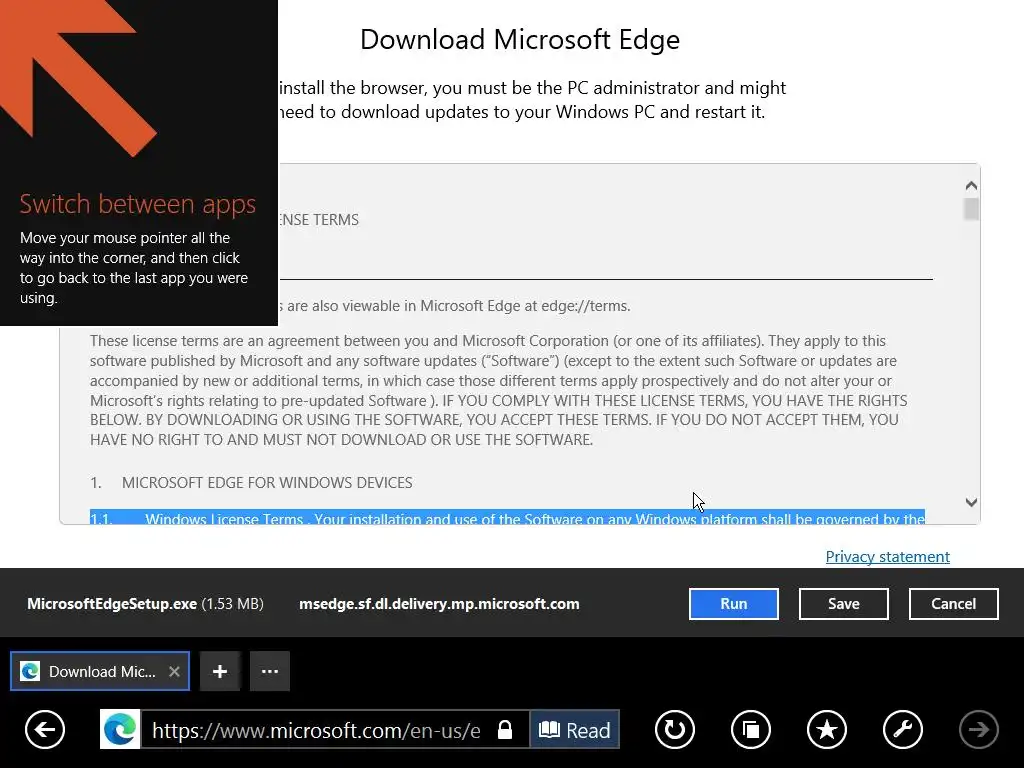Screen dimensions: 1024x768
Task: Click the 'MICROSOFT EDGE FOR WINDOWS DEVICES' heading
Action: [x=267, y=483]
